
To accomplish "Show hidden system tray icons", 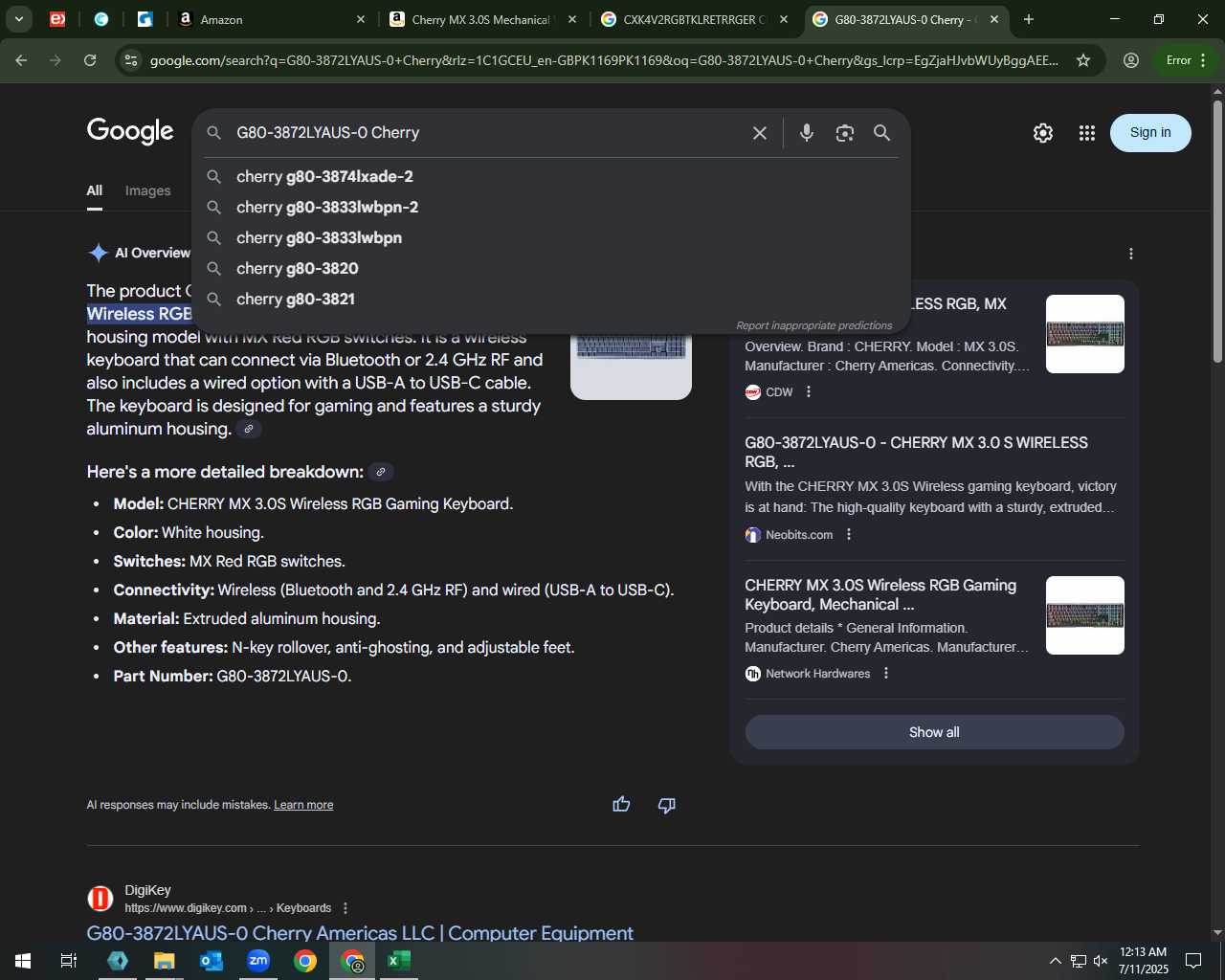I will (1055, 961).
